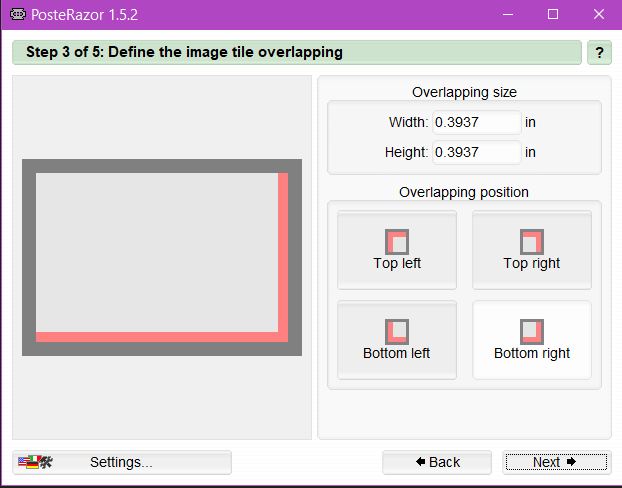Viewport: 622px width, 488px height.
Task: Select the Bottom right overlapping position
Action: [532, 340]
